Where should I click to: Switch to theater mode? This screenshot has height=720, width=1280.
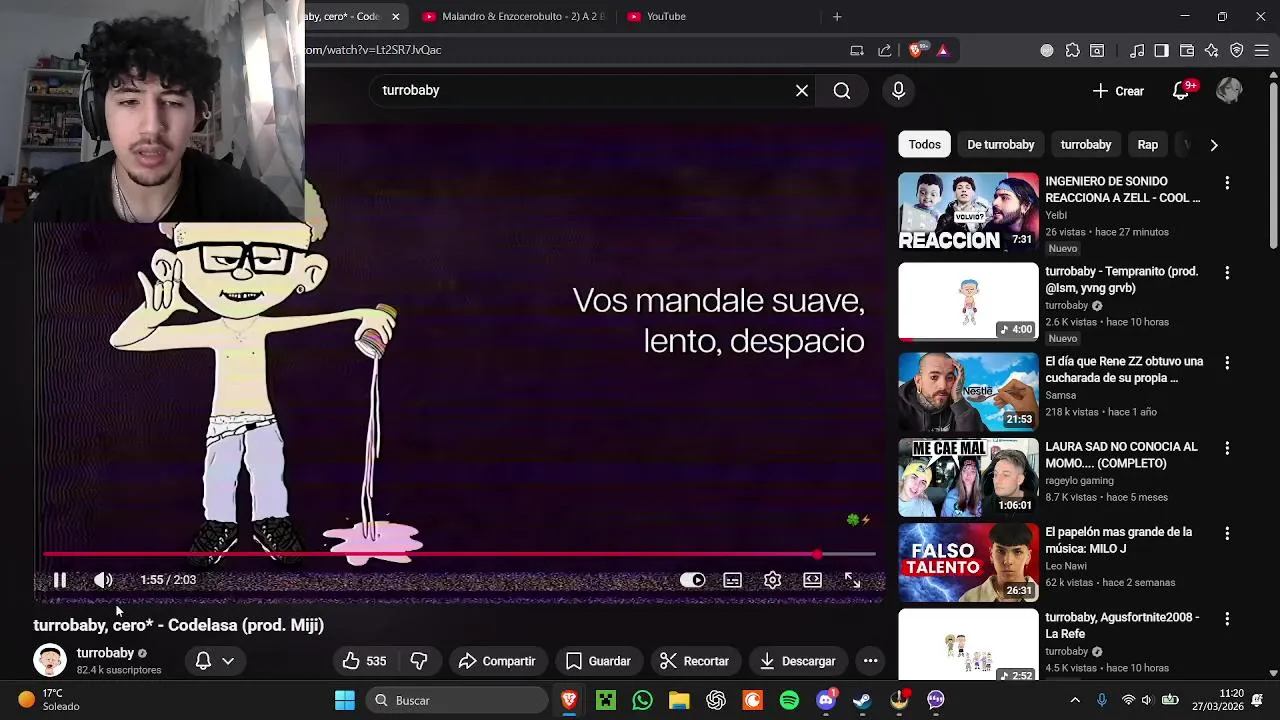tap(812, 580)
